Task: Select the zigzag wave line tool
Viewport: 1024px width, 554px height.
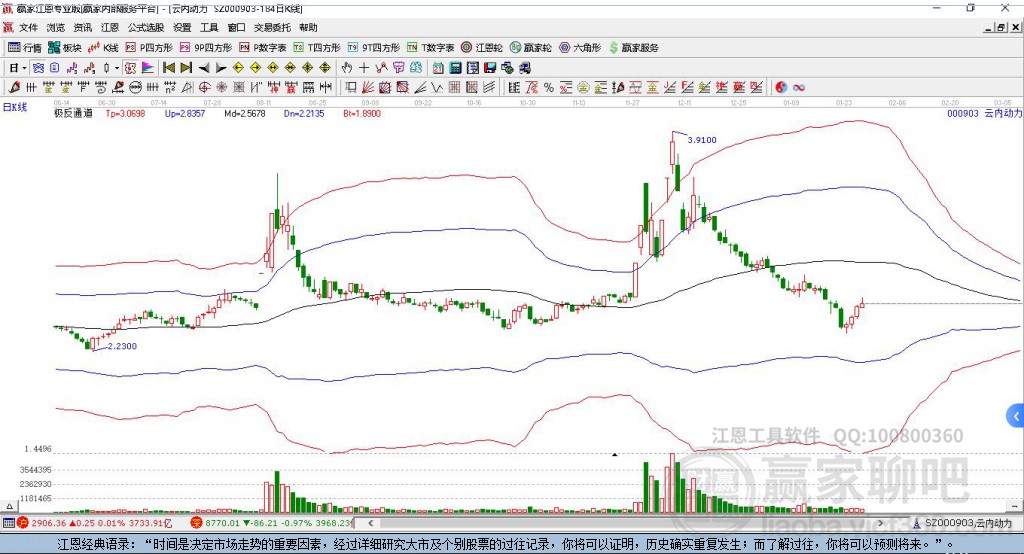Action: point(436,88)
